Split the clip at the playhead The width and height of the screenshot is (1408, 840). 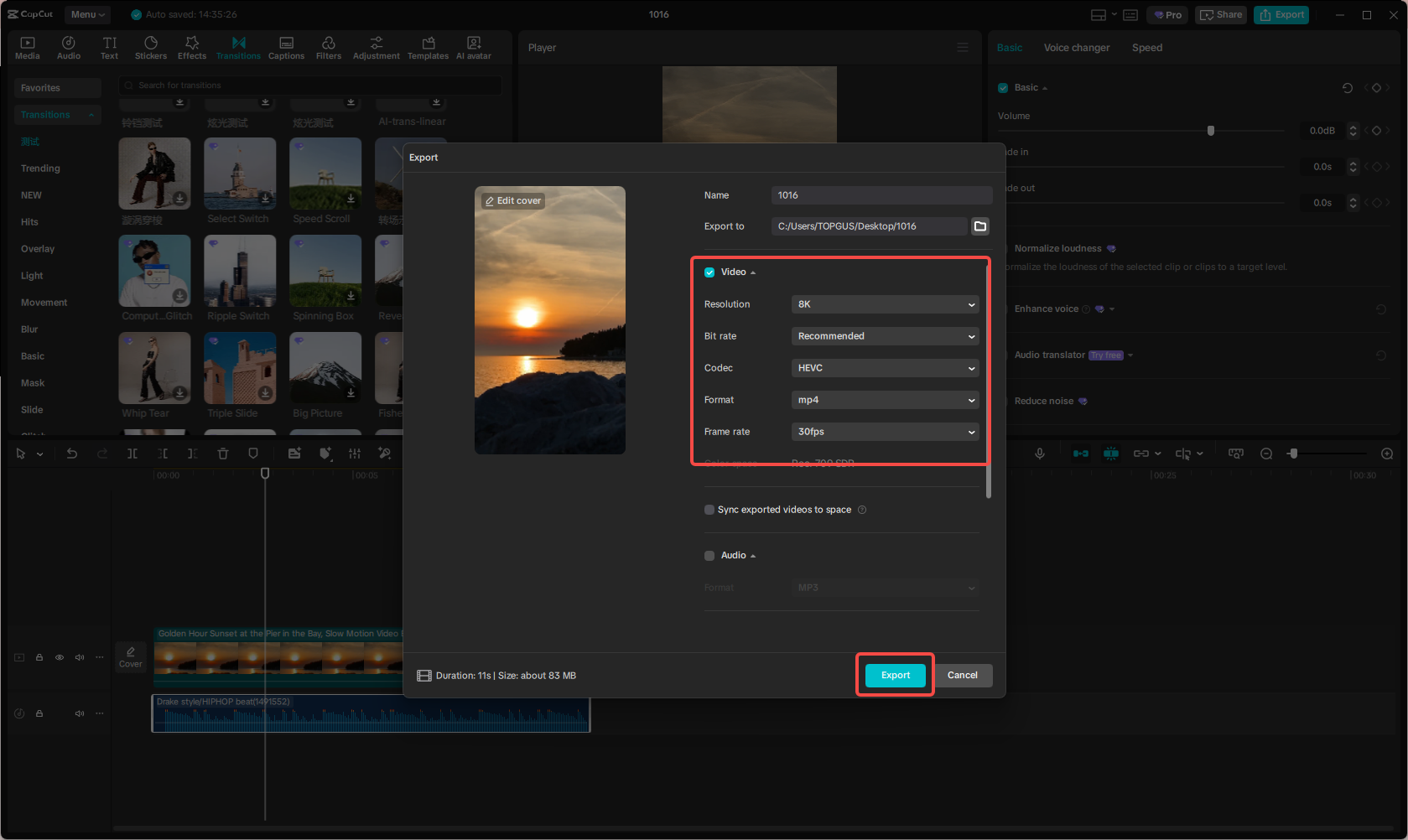click(x=132, y=453)
